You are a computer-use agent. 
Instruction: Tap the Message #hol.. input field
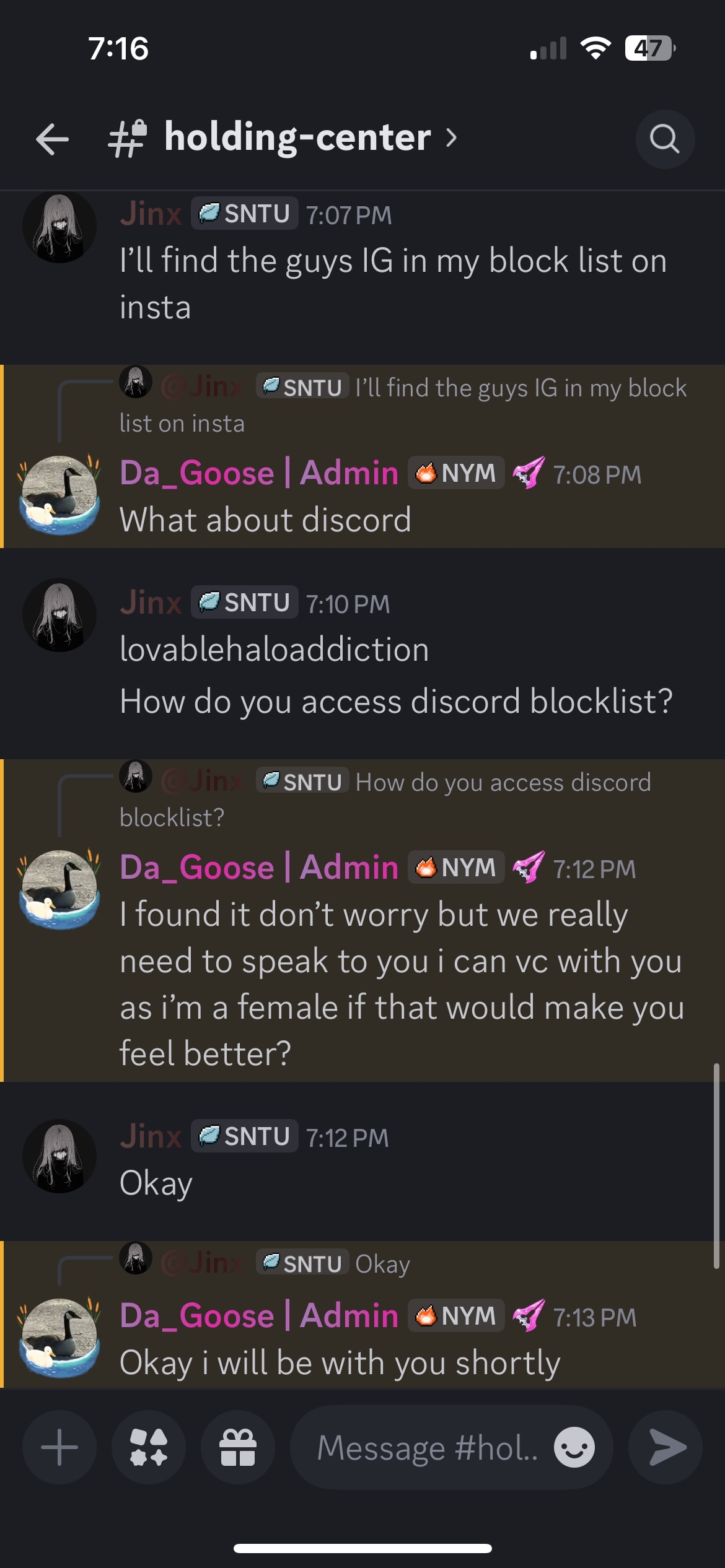428,1447
